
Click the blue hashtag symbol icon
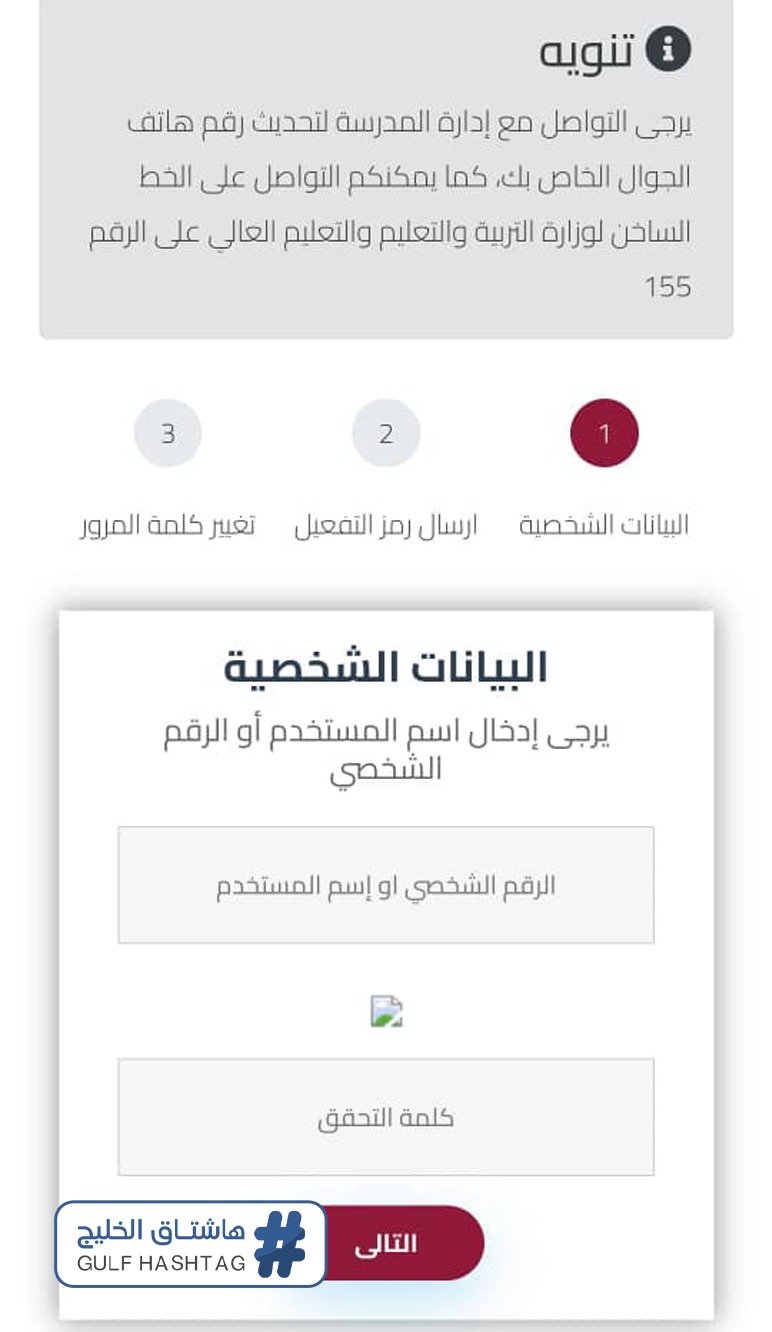coord(280,1243)
